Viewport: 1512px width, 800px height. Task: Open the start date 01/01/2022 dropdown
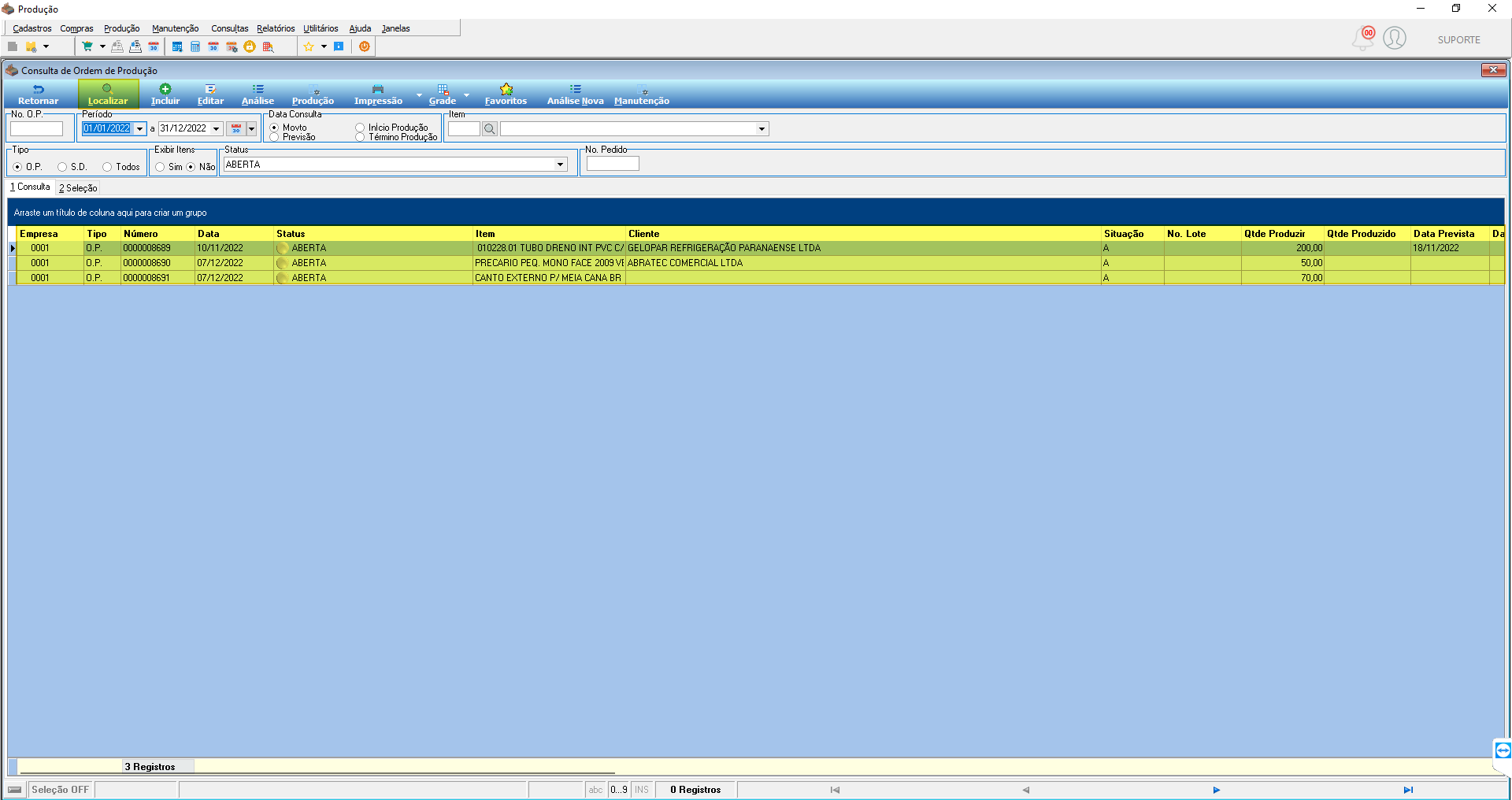pyautogui.click(x=140, y=128)
